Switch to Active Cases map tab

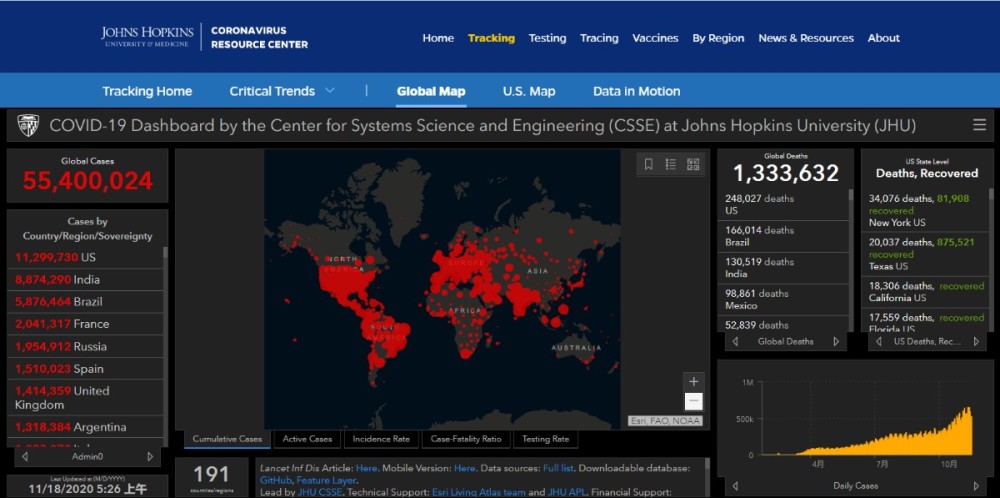[x=307, y=439]
